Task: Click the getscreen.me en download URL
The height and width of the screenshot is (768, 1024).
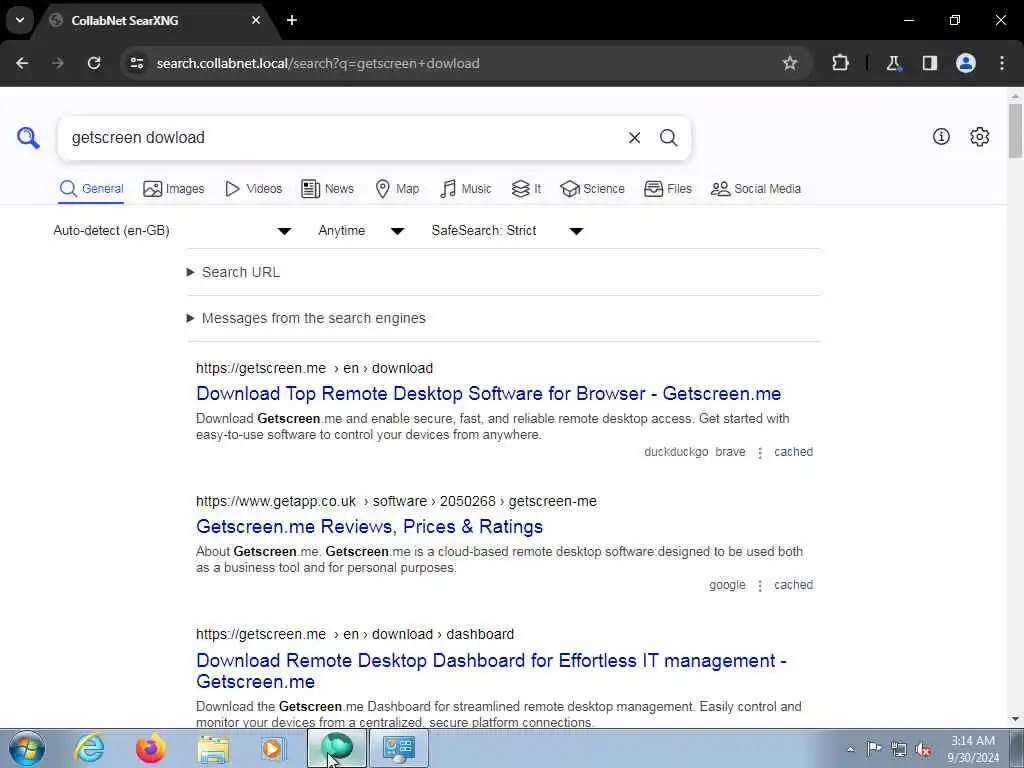Action: pos(315,368)
